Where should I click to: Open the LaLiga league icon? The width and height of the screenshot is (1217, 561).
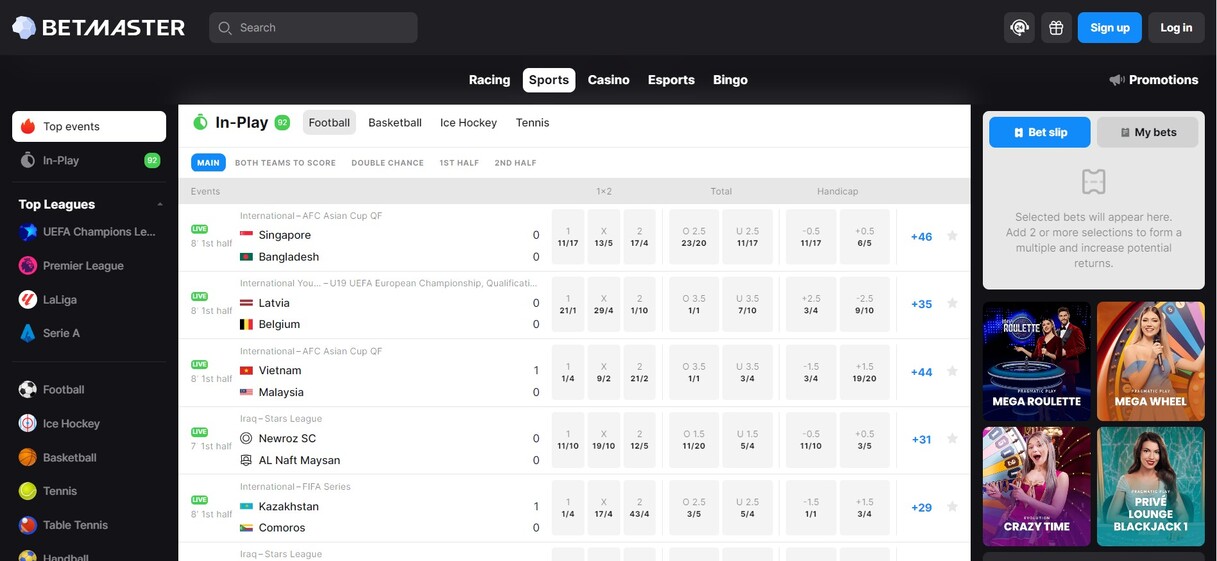point(27,299)
